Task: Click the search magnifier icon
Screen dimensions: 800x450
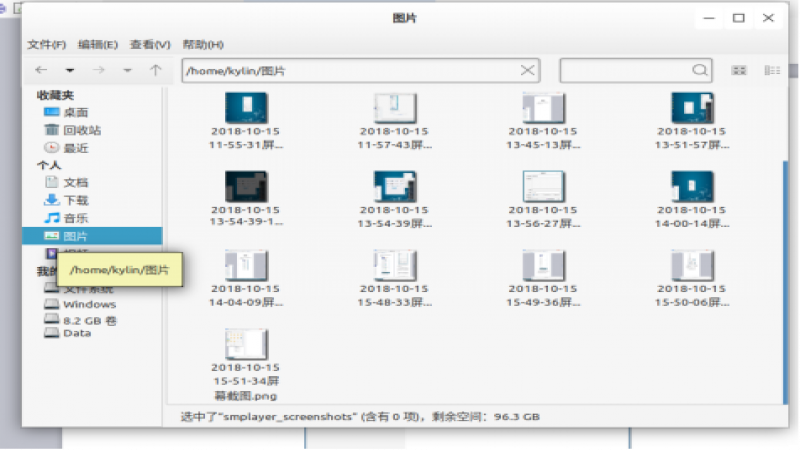Action: (701, 70)
